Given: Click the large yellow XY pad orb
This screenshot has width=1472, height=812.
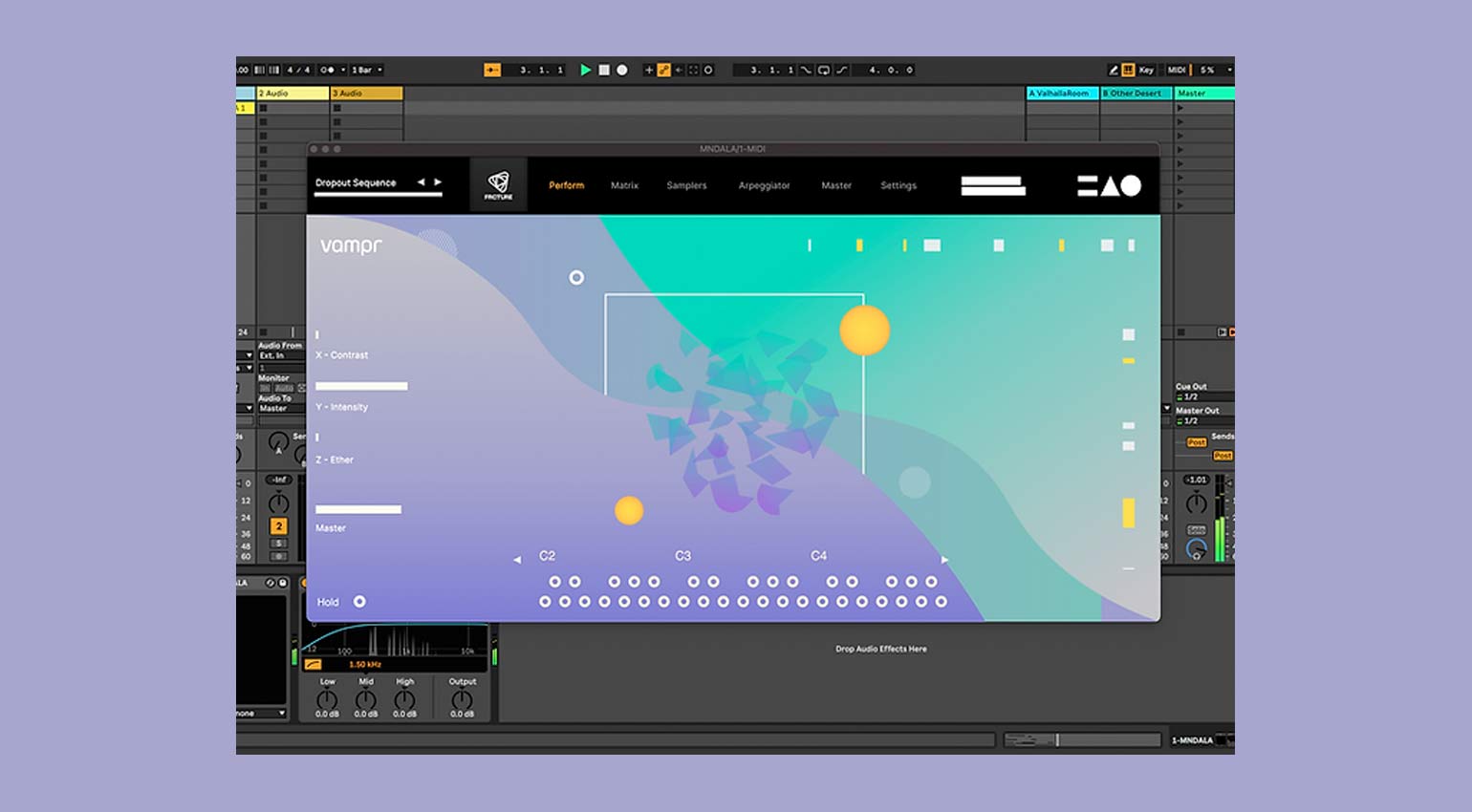Looking at the screenshot, I should (865, 331).
